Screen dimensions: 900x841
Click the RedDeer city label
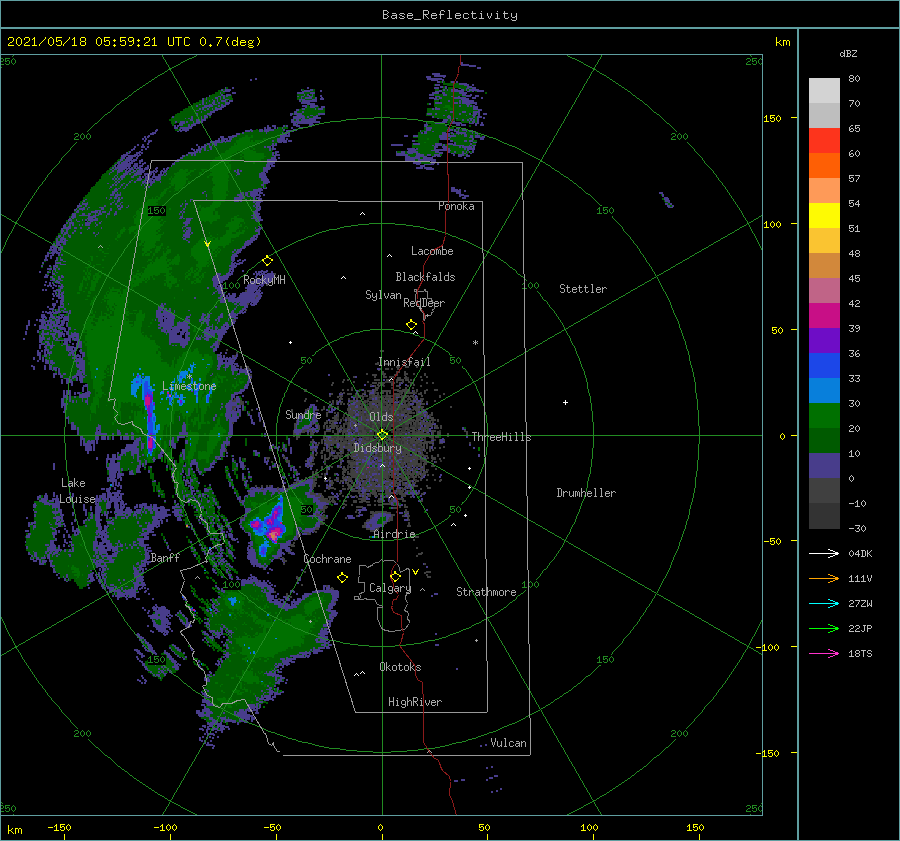tap(424, 303)
